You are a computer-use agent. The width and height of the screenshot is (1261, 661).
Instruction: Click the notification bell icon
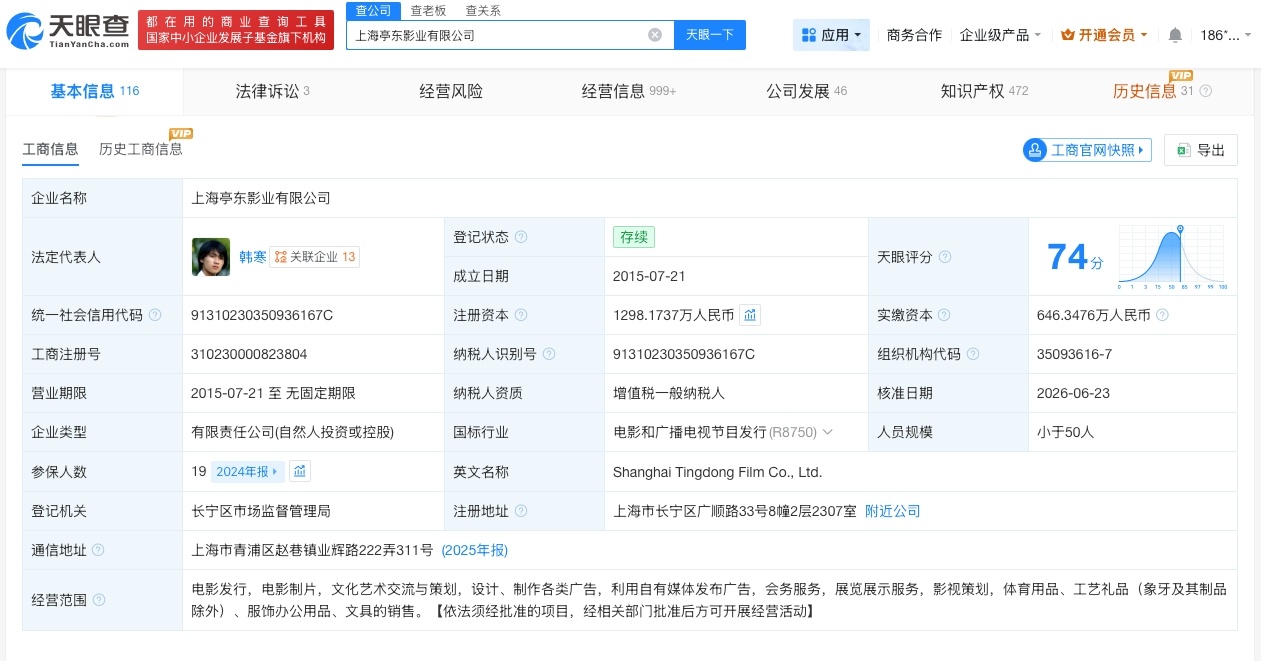coord(1175,35)
